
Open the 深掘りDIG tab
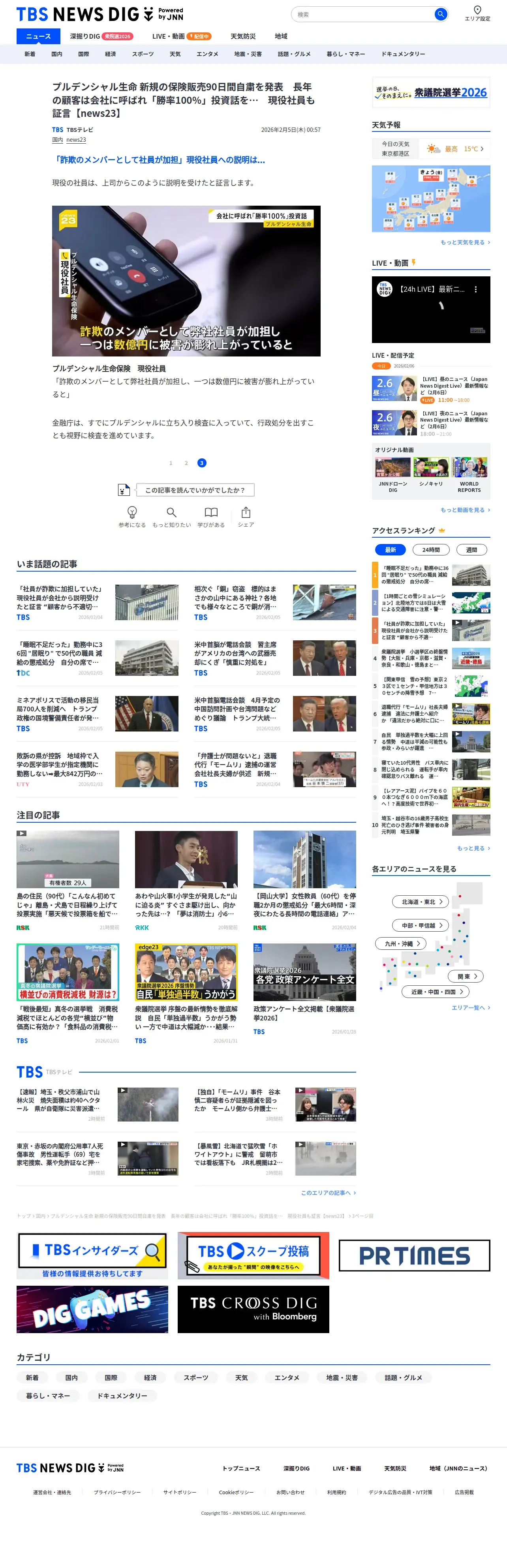pos(101,37)
